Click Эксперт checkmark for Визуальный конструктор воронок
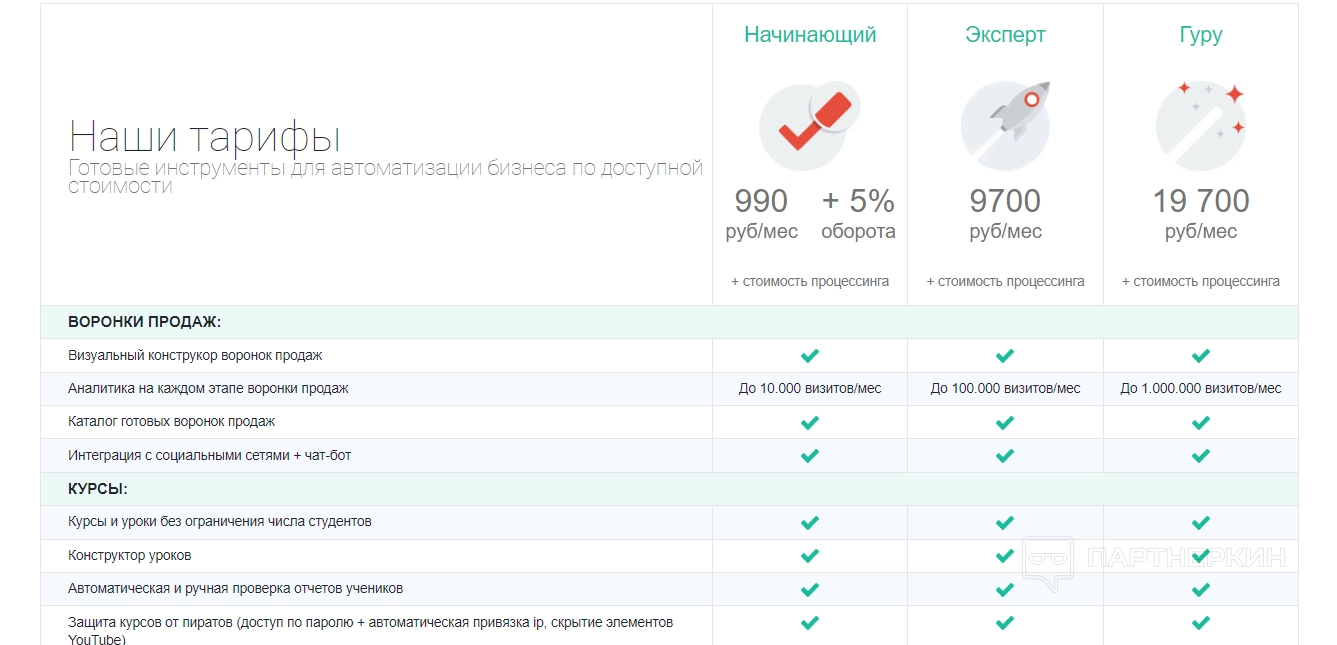The width and height of the screenshot is (1337, 645). (1005, 355)
